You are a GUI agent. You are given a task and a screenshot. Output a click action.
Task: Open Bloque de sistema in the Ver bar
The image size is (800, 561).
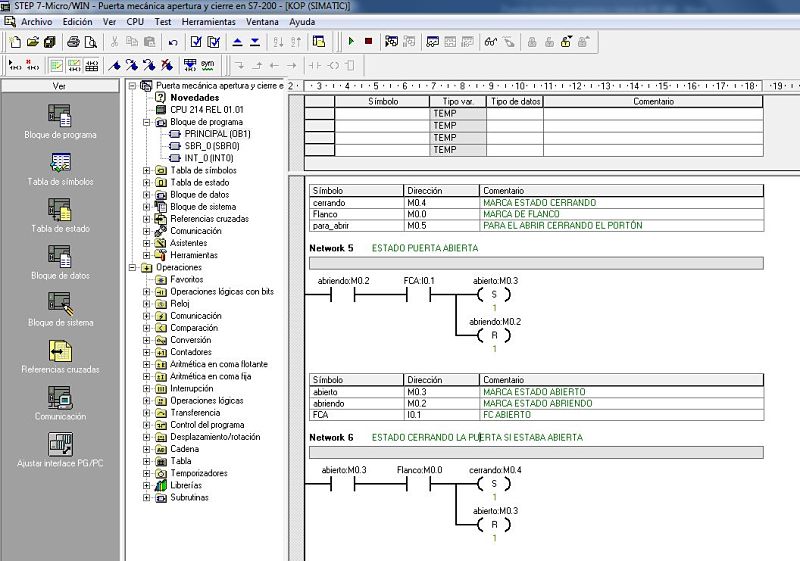[x=60, y=310]
